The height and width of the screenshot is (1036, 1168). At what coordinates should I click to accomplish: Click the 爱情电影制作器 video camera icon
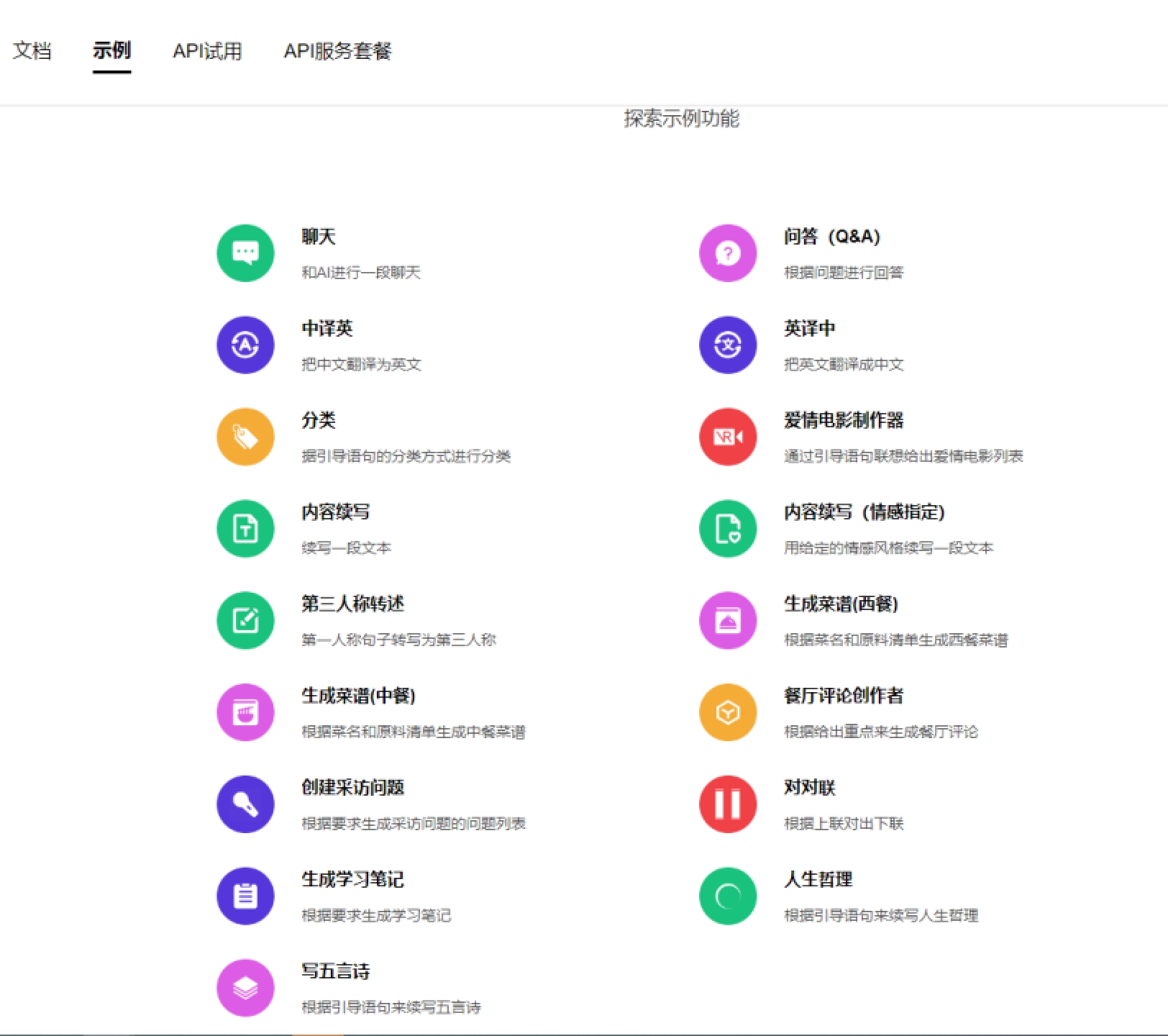point(728,437)
